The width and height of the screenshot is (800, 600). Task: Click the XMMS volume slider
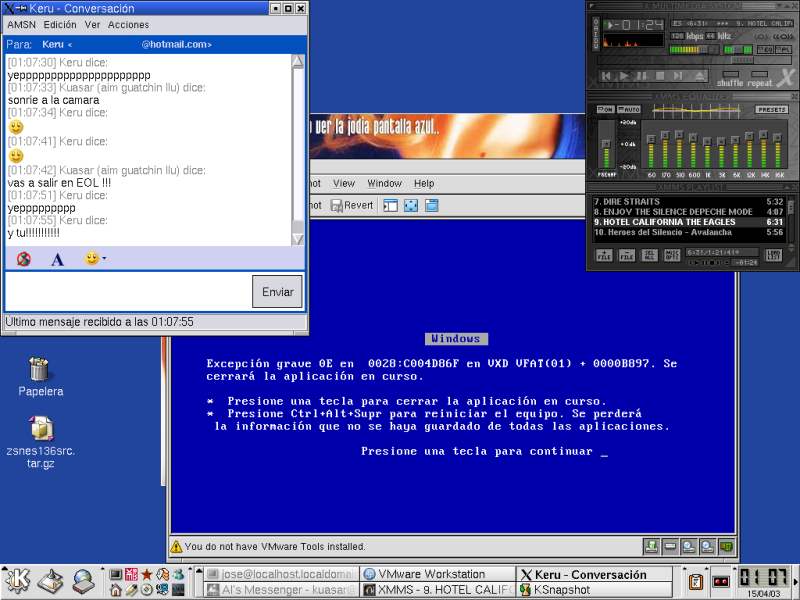693,49
